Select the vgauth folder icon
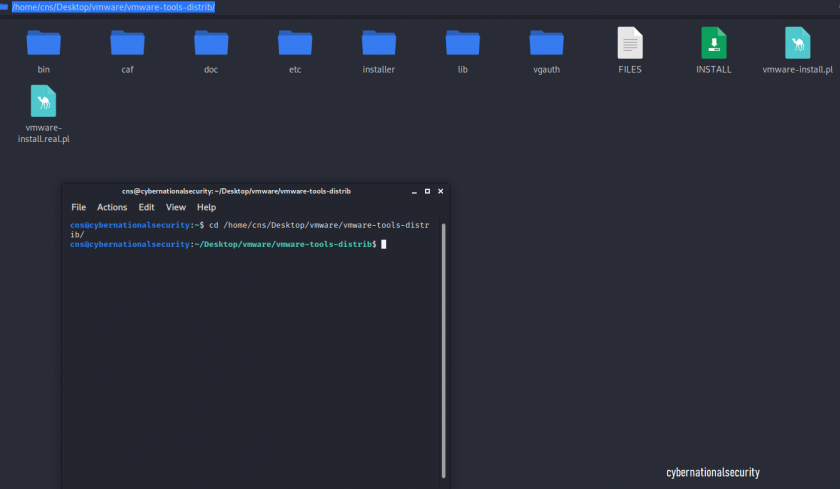The height and width of the screenshot is (489, 840). click(x=546, y=42)
